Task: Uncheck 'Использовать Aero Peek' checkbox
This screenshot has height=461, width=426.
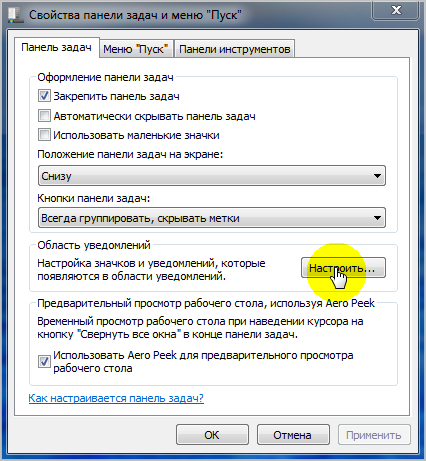Action: coord(44,361)
